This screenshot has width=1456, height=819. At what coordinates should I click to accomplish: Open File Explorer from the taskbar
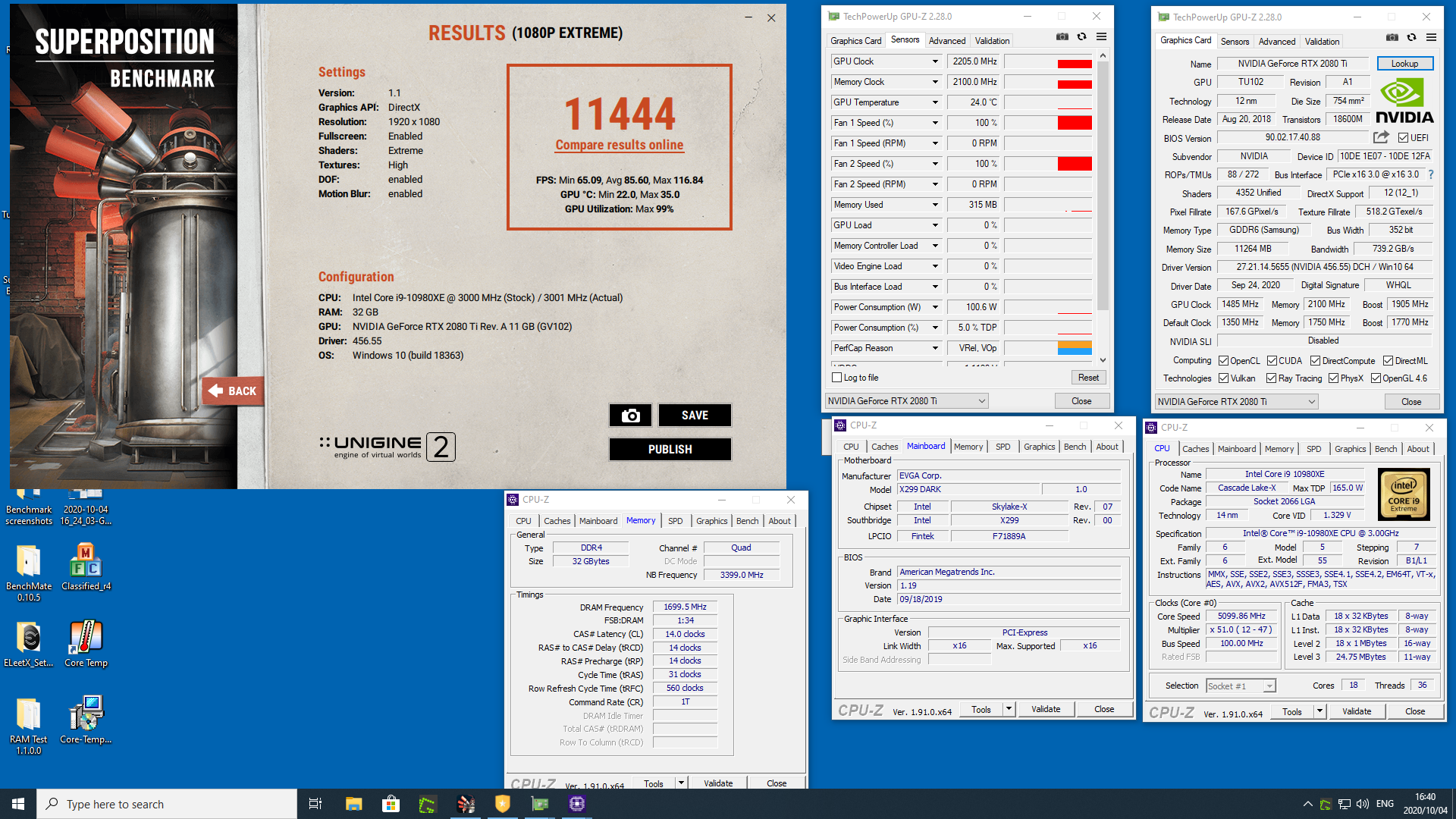point(353,804)
